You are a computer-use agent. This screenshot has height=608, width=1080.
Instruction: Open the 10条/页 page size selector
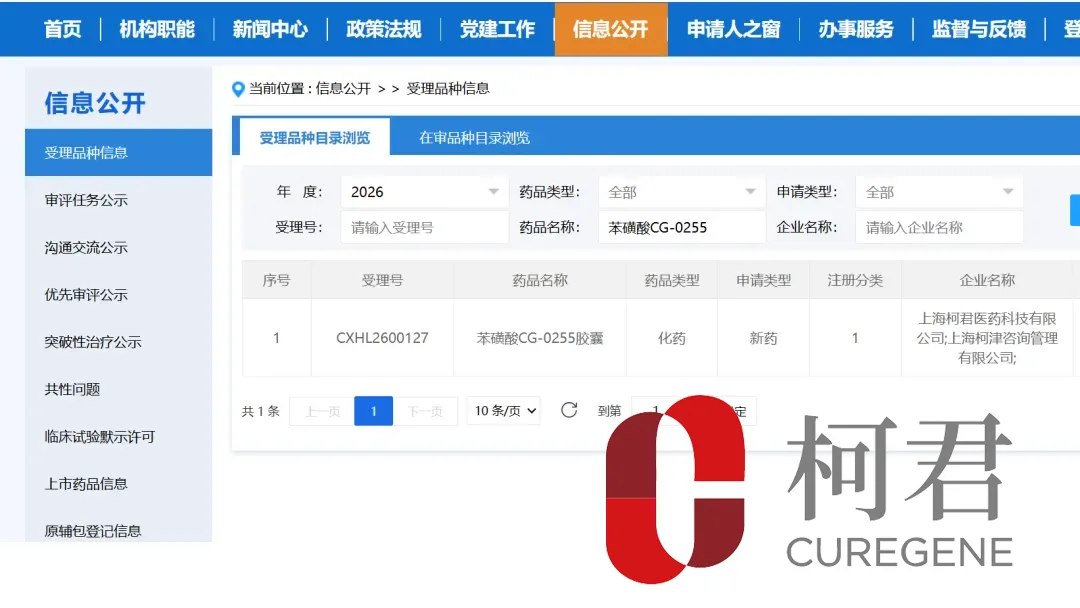[503, 410]
